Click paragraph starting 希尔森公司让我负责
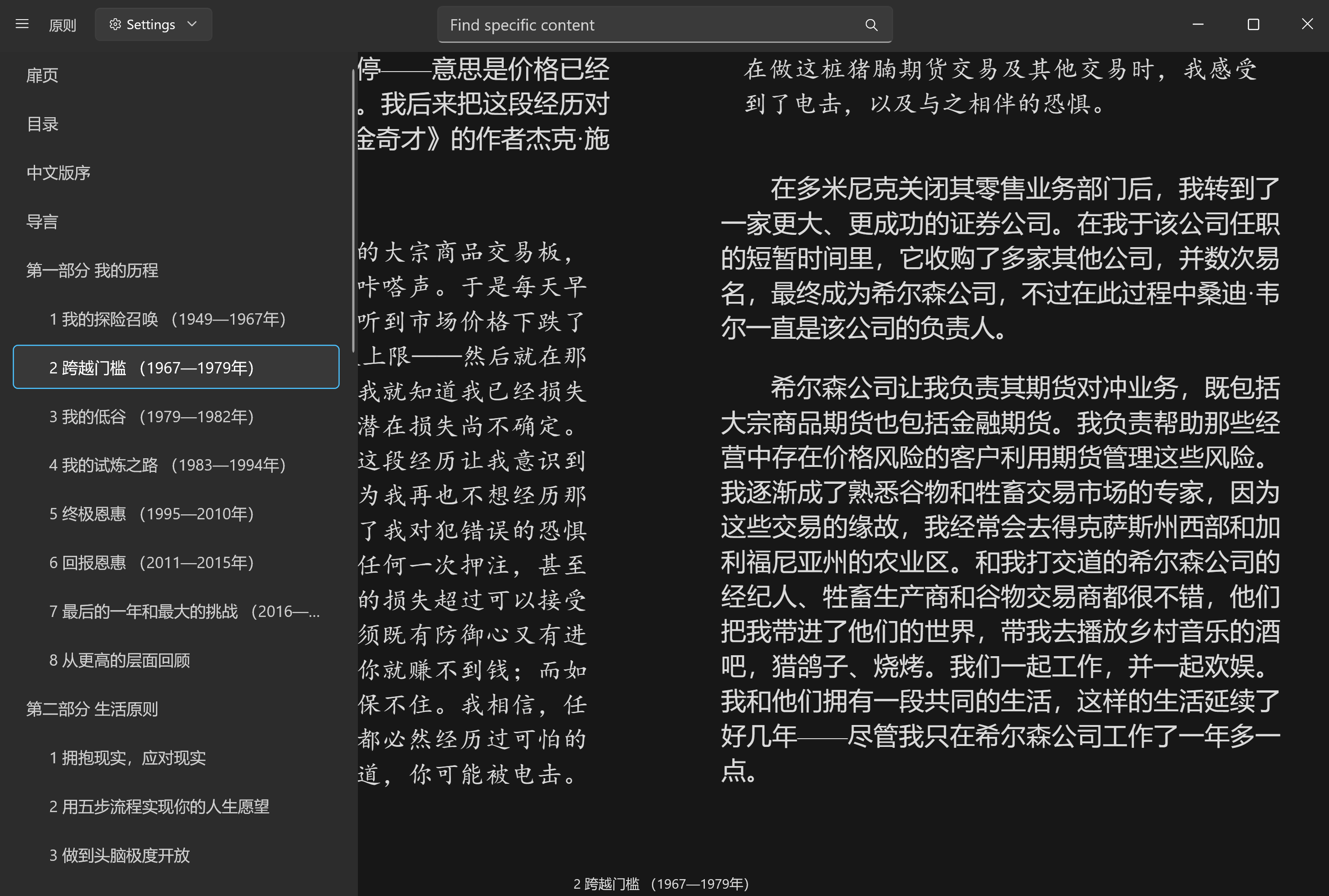This screenshot has width=1329, height=896. click(1000, 578)
